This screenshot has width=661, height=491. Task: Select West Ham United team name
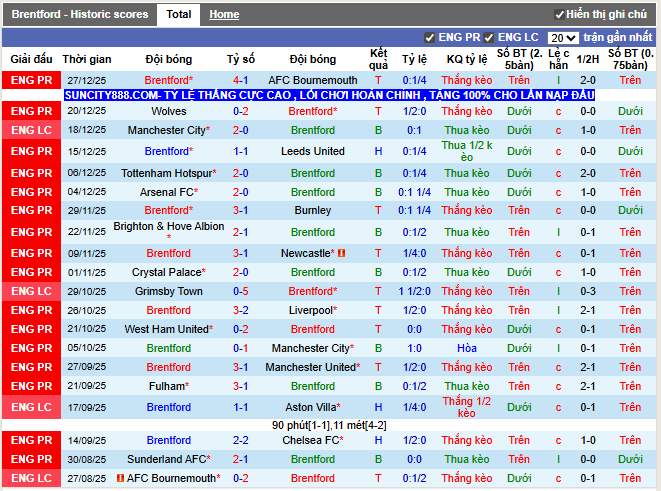click(169, 329)
